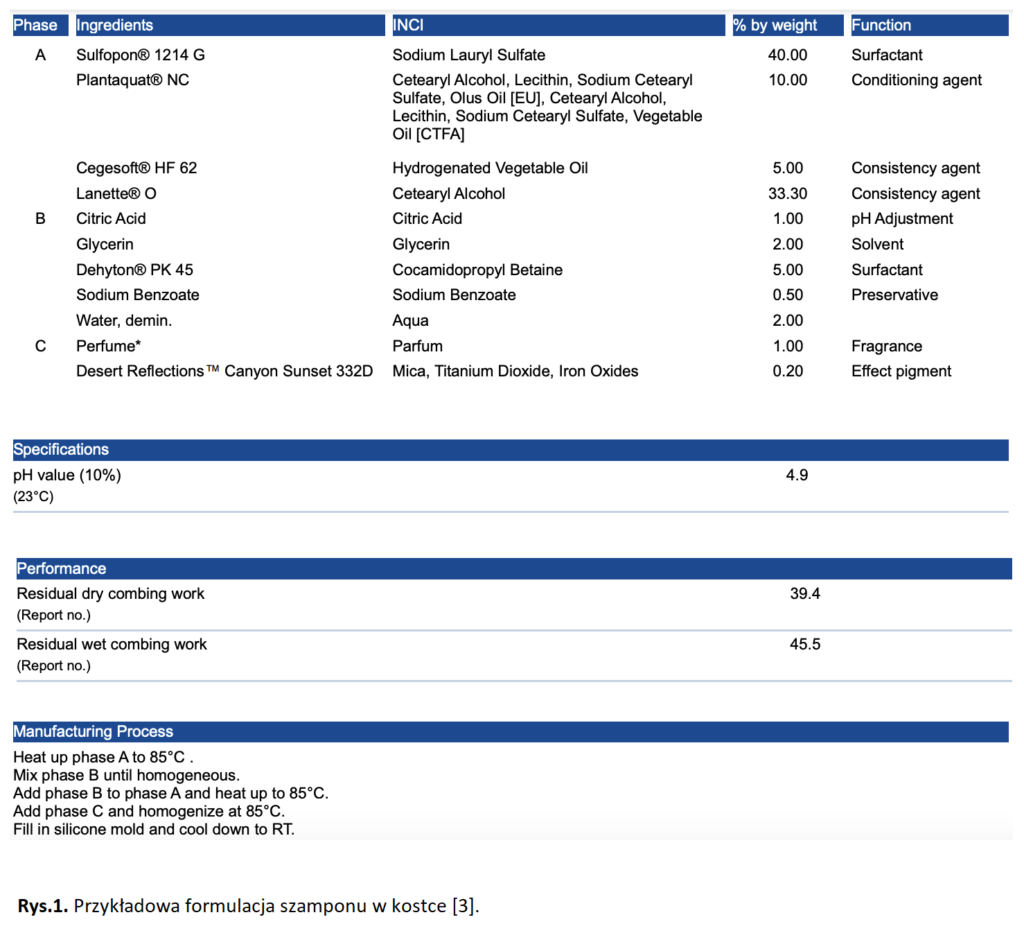Image resolution: width=1024 pixels, height=933 pixels.
Task: Select the Plantaquat® NC ingredient name
Action: 132,80
